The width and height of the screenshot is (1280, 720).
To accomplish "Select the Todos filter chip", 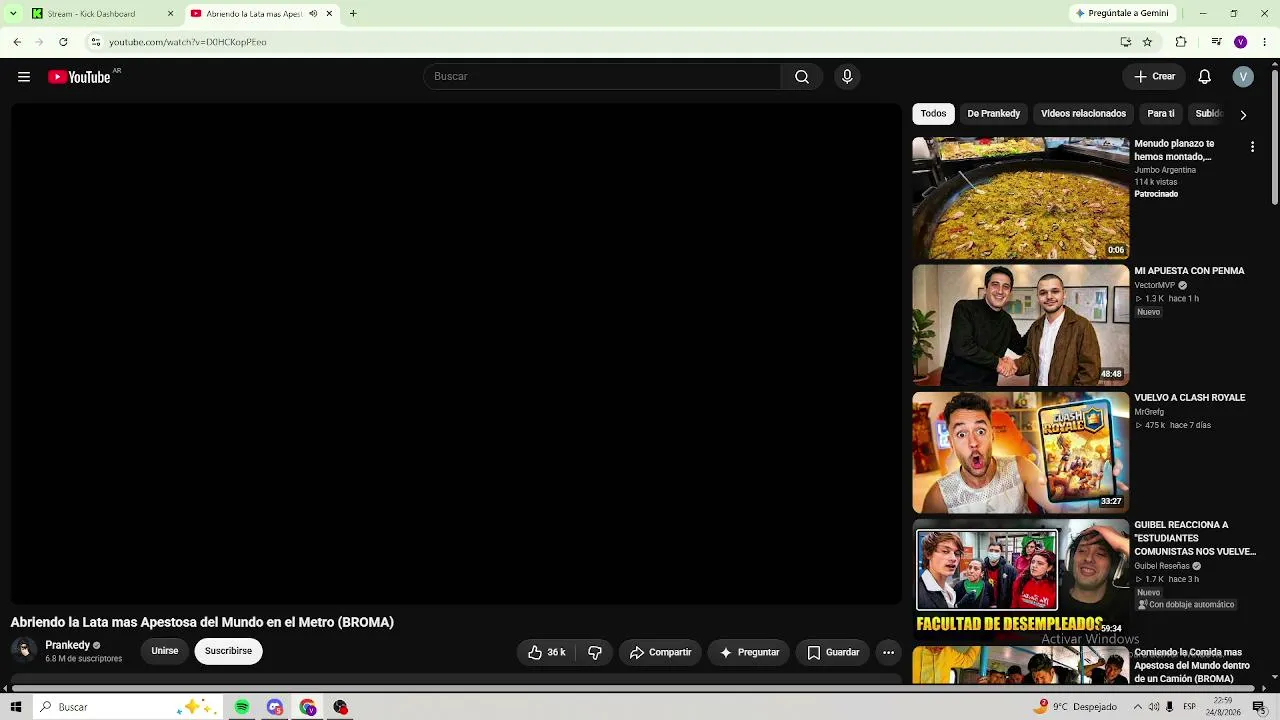I will (933, 114).
